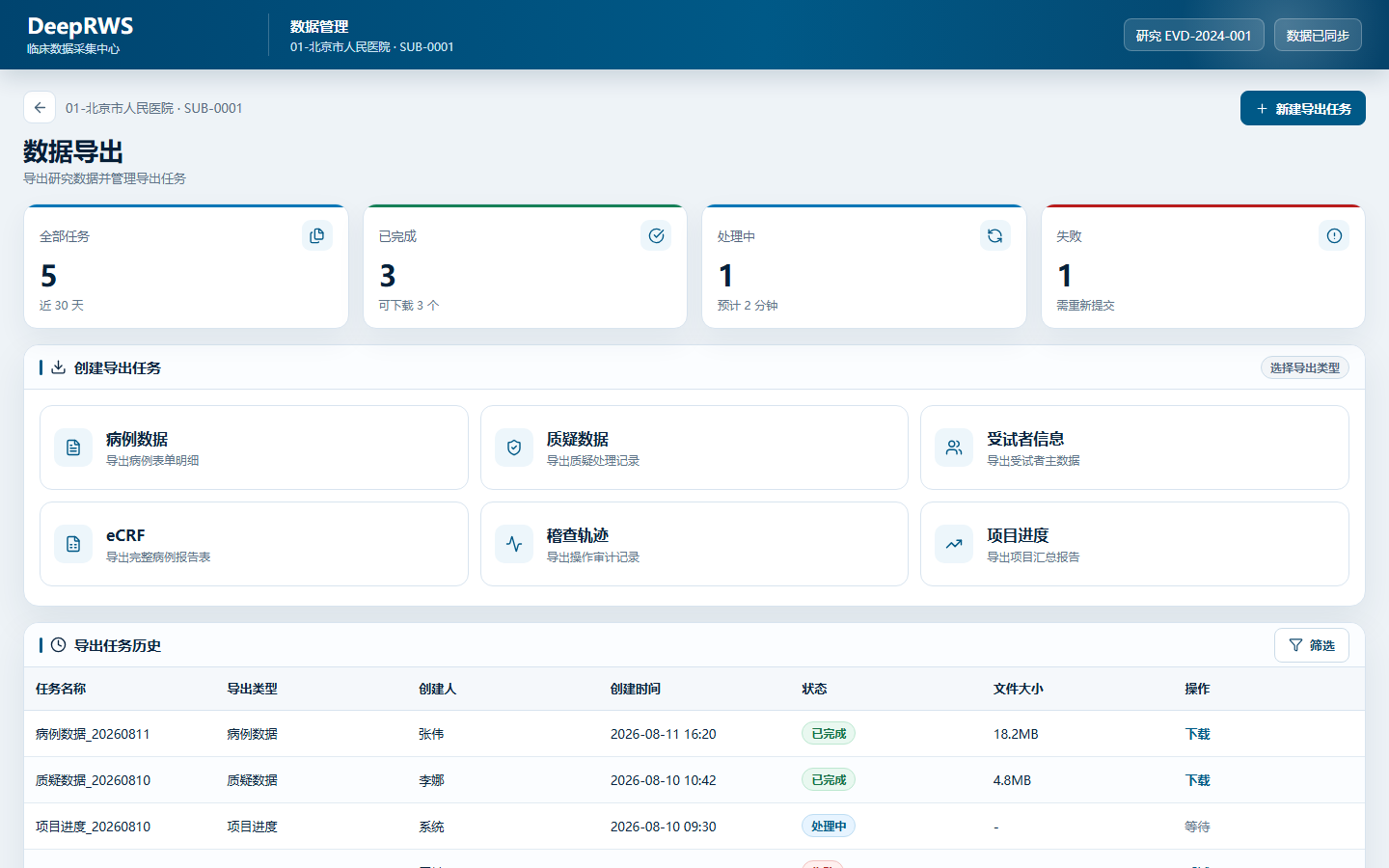Click the 数据导出 page heading

(x=73, y=151)
